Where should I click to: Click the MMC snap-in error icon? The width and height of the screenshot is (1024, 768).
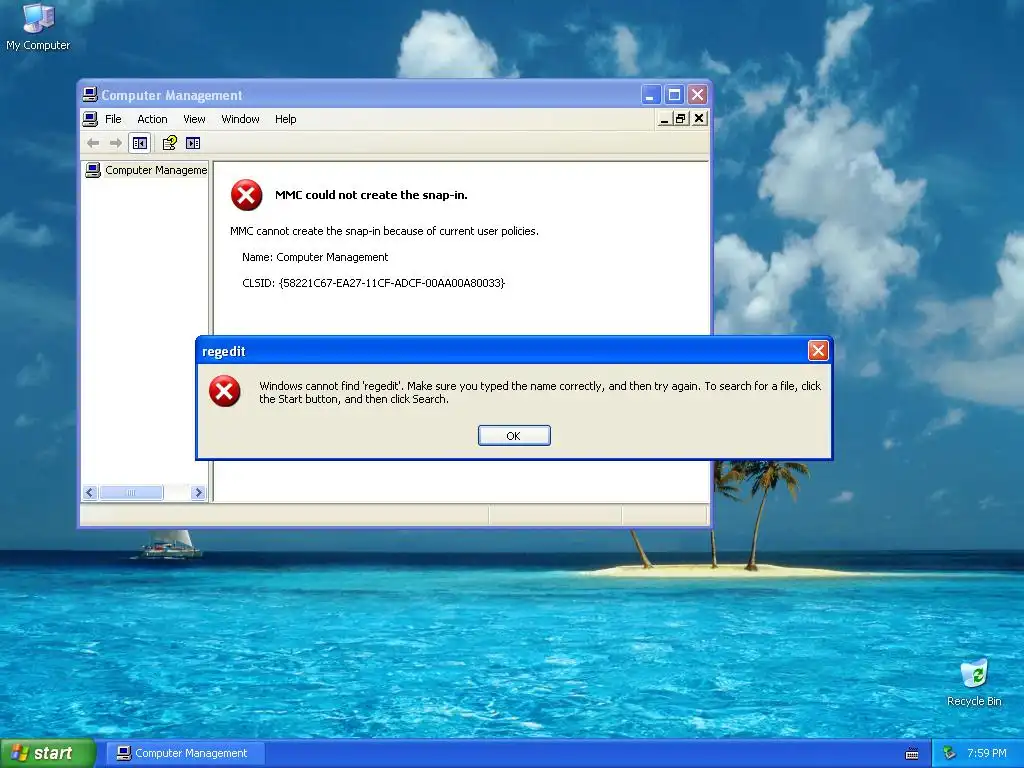click(x=246, y=195)
